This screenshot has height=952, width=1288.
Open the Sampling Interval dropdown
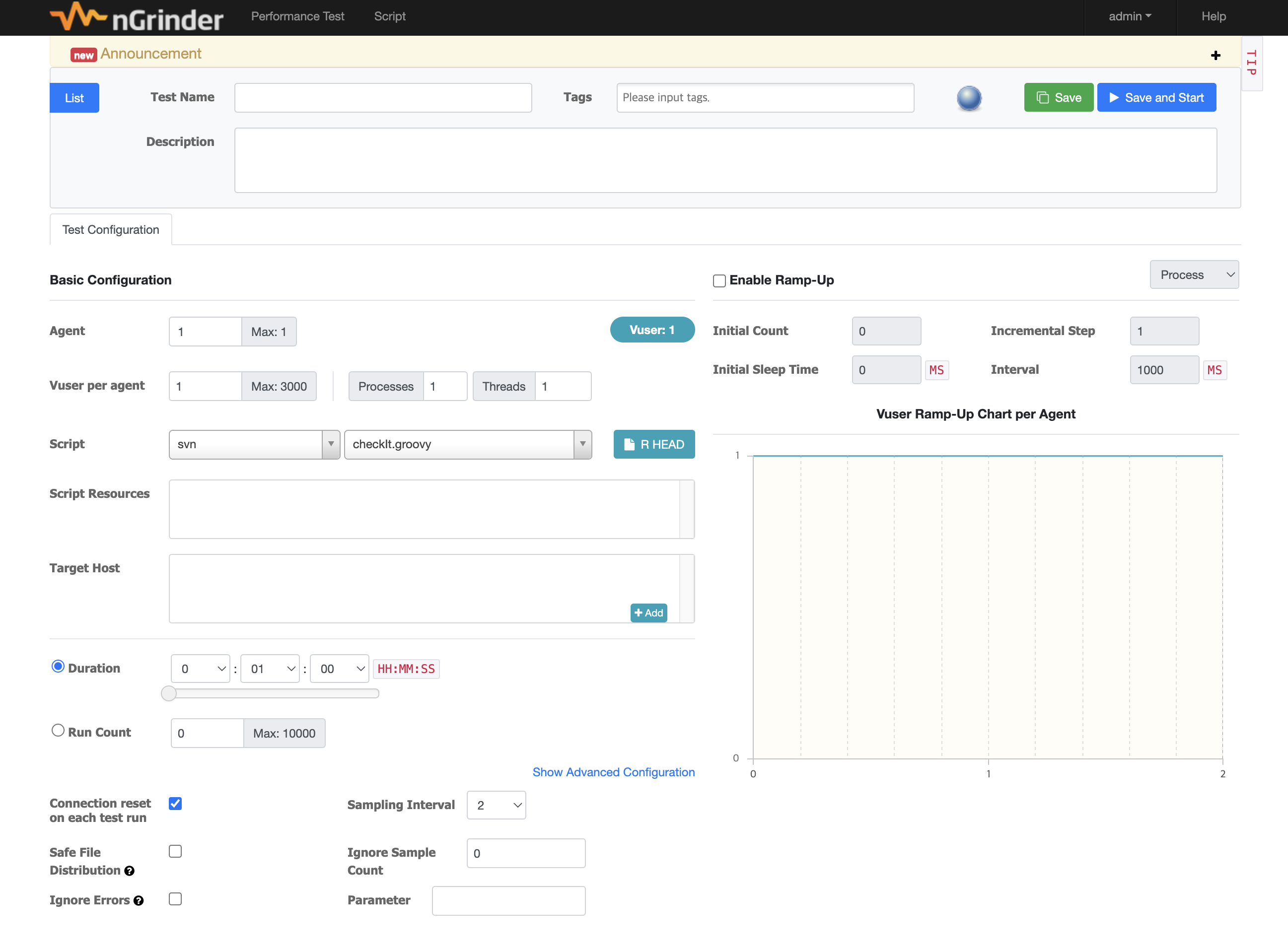(496, 805)
